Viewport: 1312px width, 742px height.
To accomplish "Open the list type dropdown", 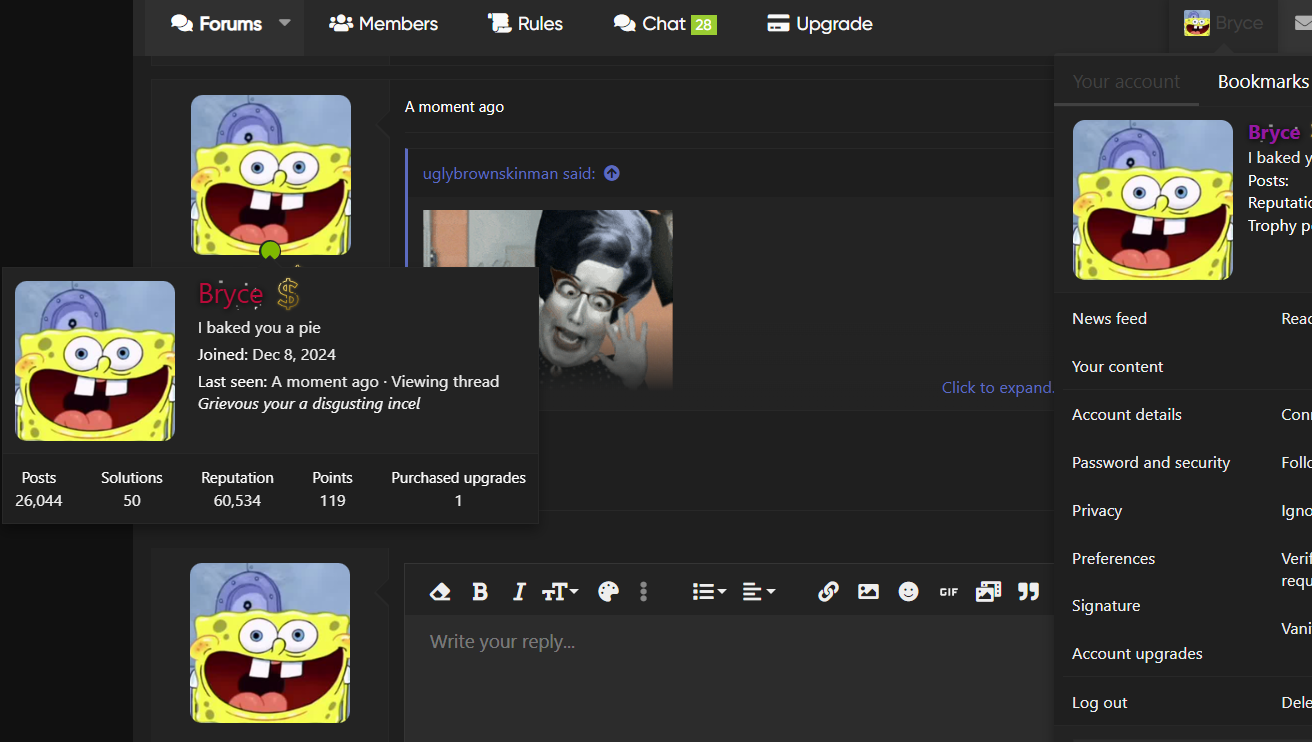I will (709, 592).
